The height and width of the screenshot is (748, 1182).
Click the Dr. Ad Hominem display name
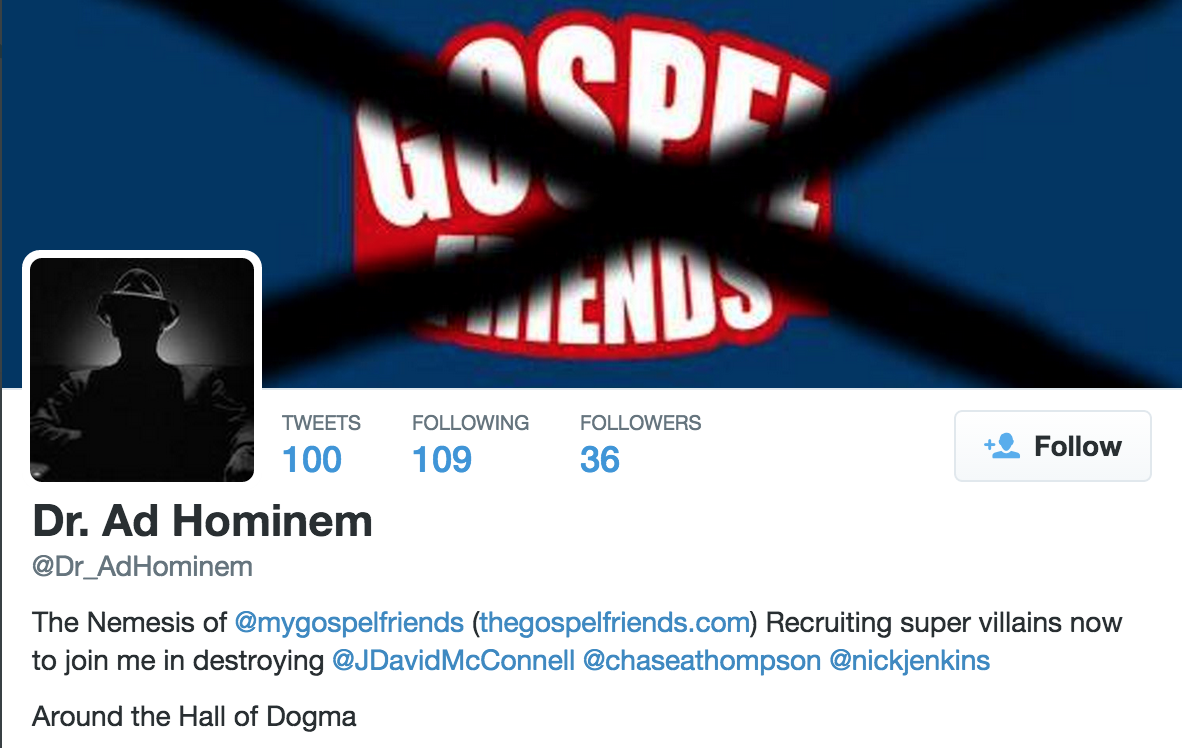[x=202, y=521]
